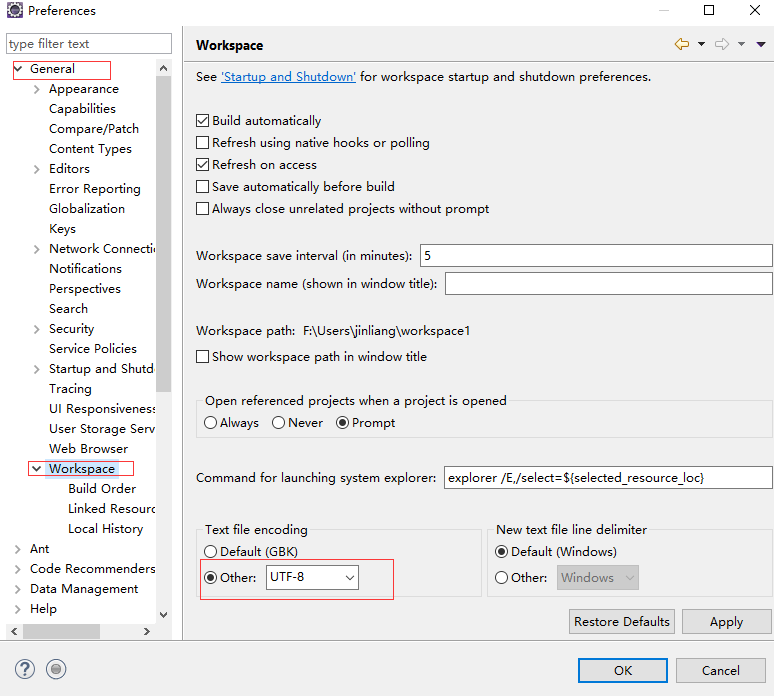Open the Keys preference page
Viewport: 774px width, 696px height.
pyautogui.click(x=62, y=229)
